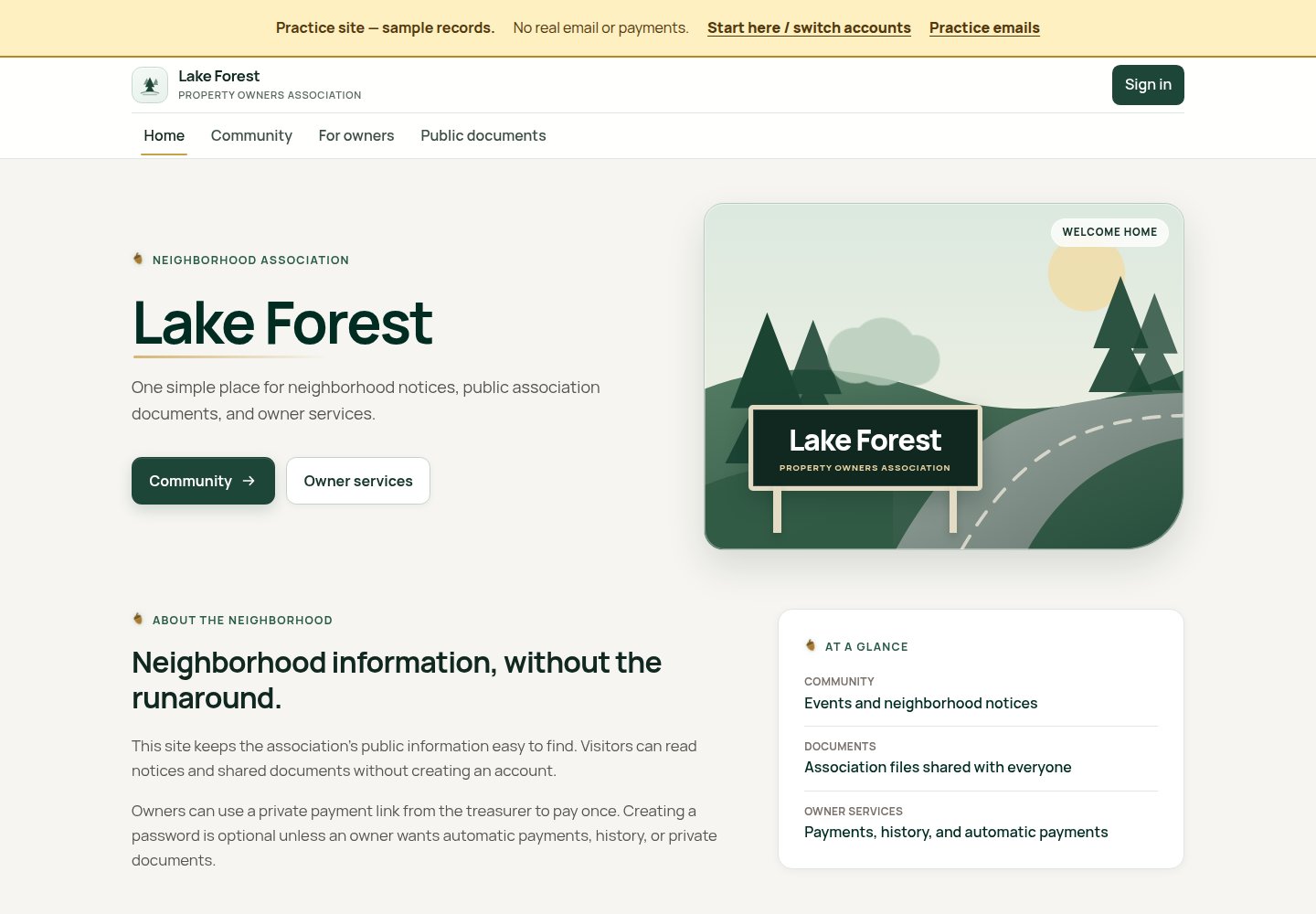Open the Practice emails link
Screen dimensions: 1316x914
984,27
